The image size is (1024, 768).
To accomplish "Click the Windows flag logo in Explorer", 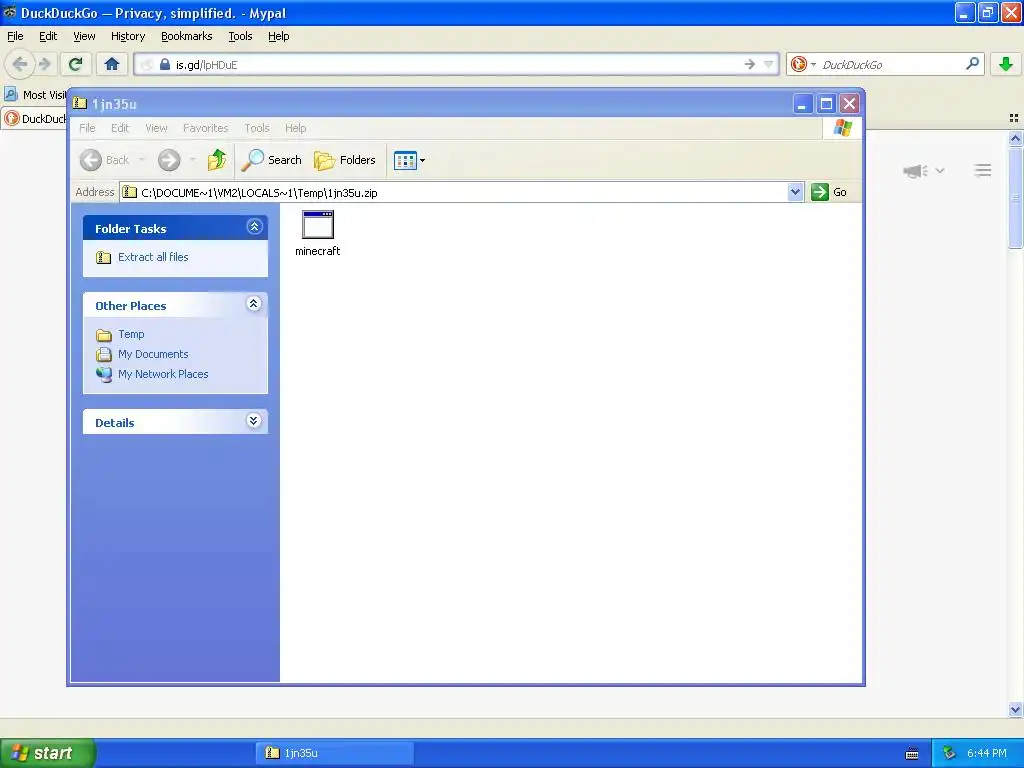I will coord(842,127).
